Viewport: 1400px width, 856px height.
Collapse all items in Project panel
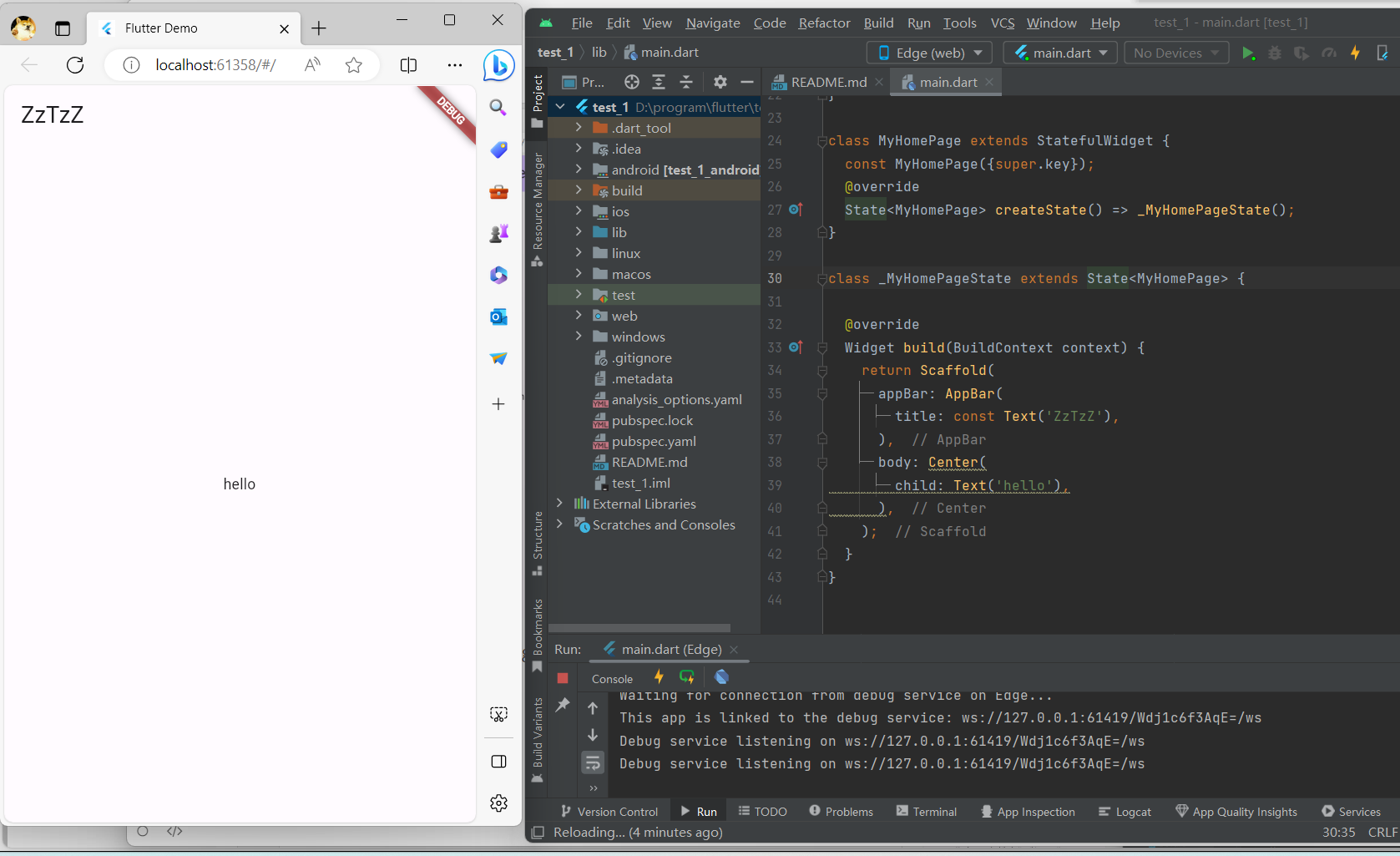686,82
